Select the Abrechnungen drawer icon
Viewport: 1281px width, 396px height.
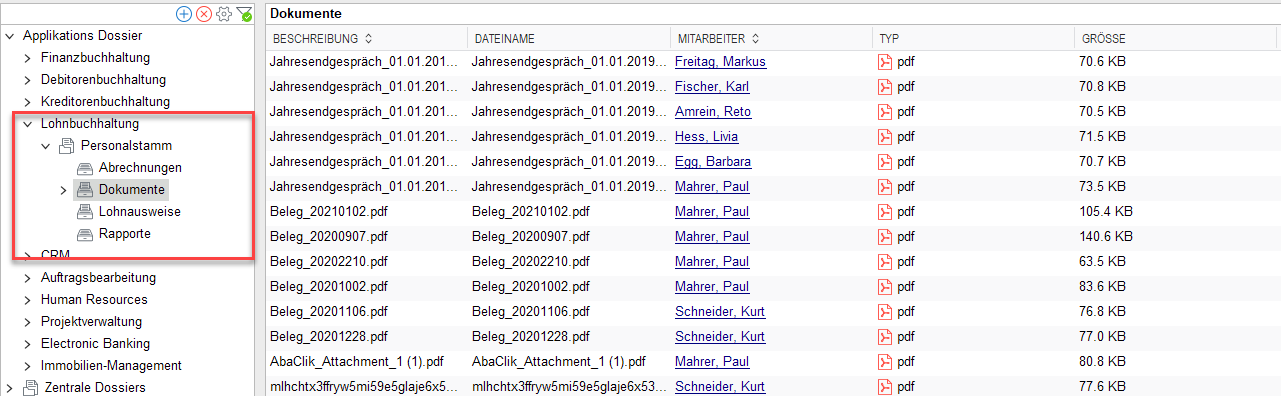85,167
